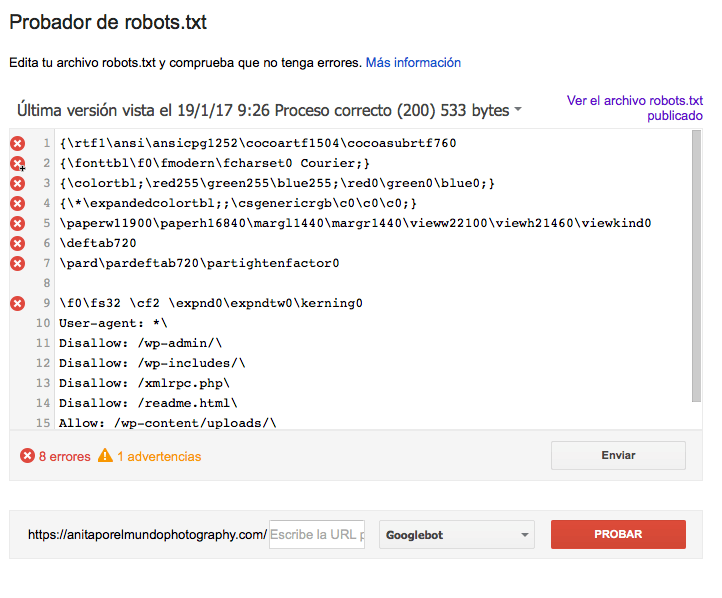Click the error icon on line 1

coord(17,144)
